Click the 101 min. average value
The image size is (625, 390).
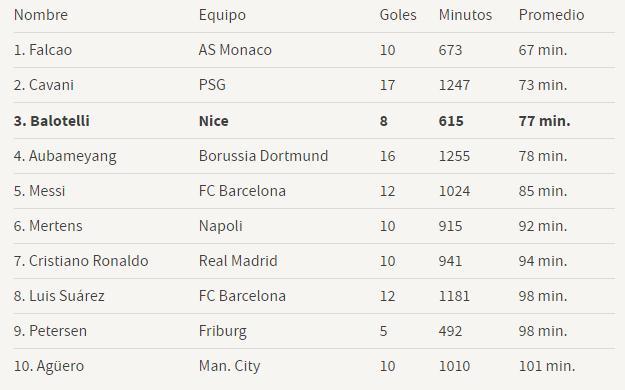point(547,366)
